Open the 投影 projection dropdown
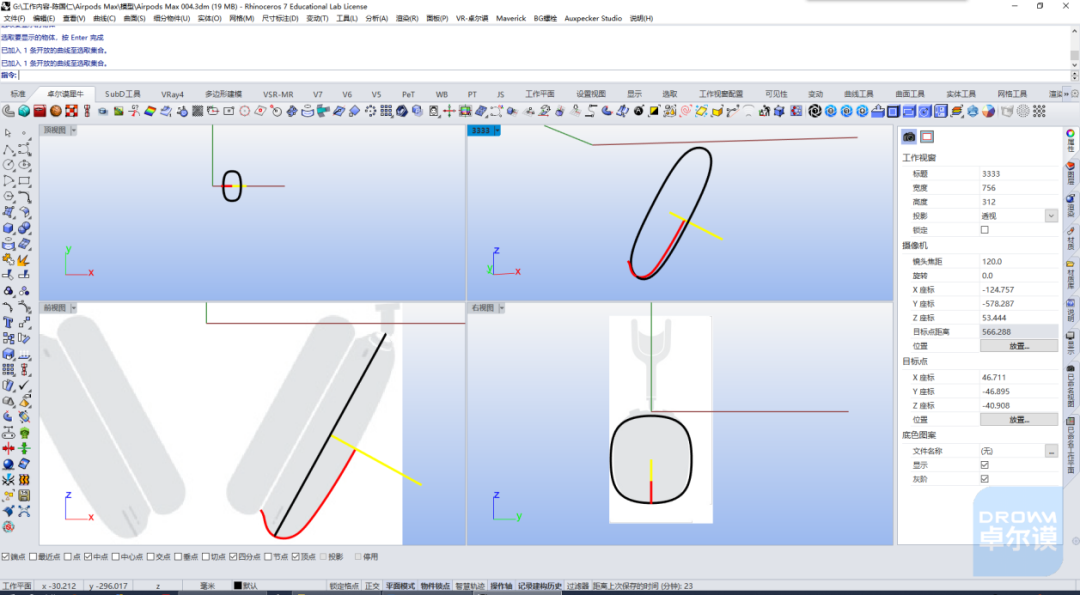The width and height of the screenshot is (1080, 595). point(1051,216)
